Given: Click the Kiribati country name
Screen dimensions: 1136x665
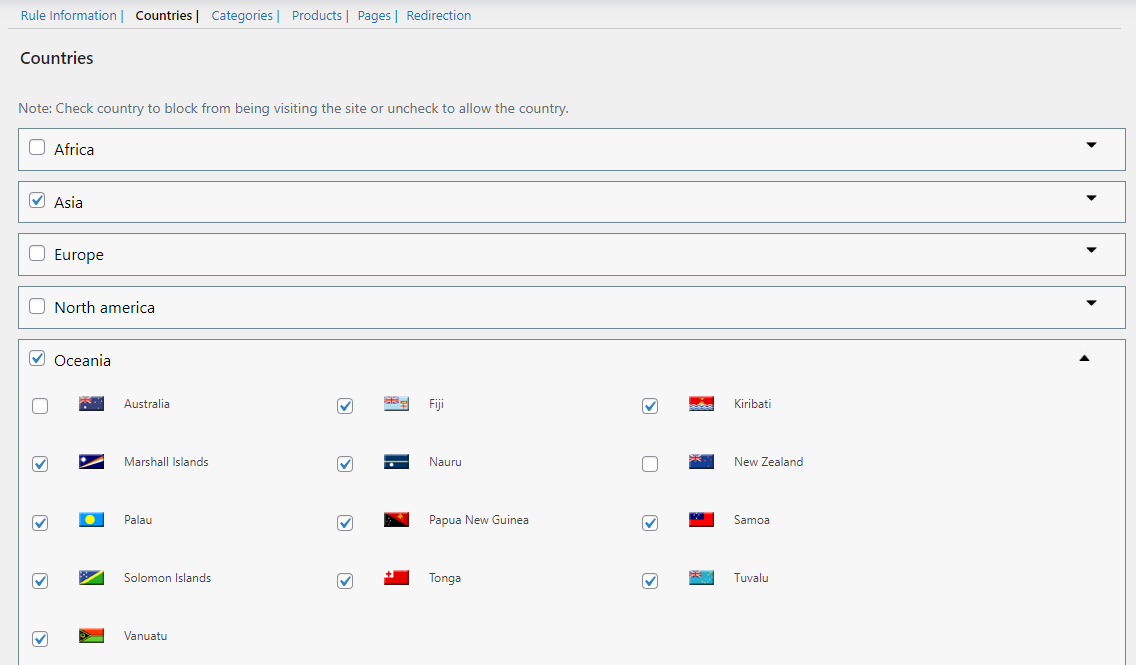Looking at the screenshot, I should [752, 403].
